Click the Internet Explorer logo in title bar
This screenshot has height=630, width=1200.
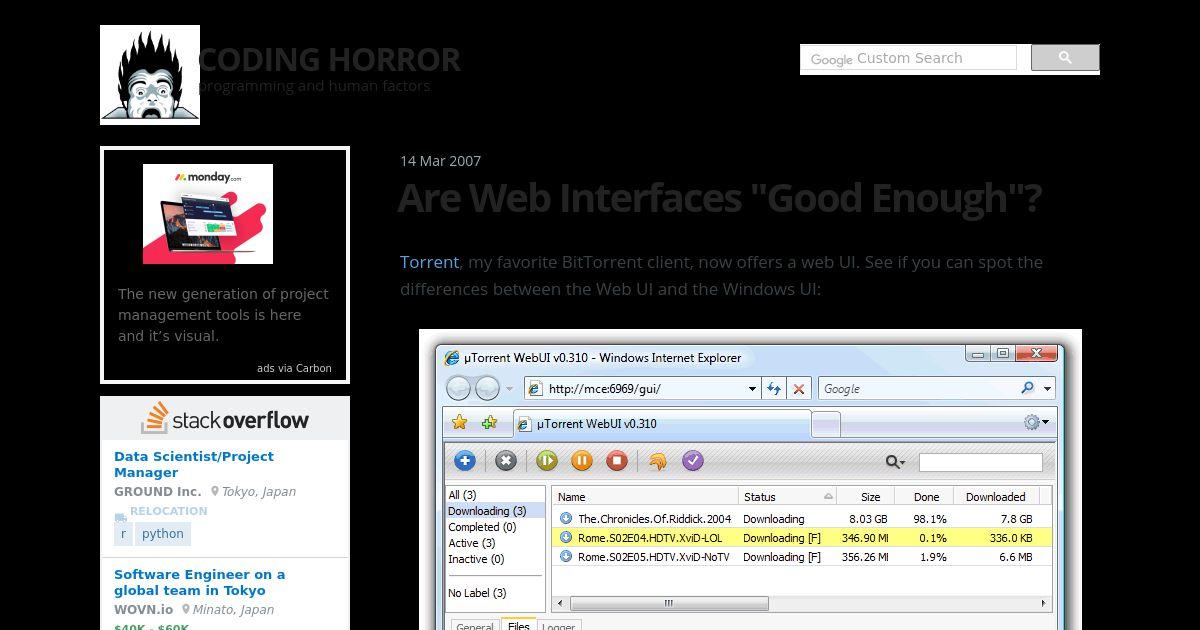(451, 358)
